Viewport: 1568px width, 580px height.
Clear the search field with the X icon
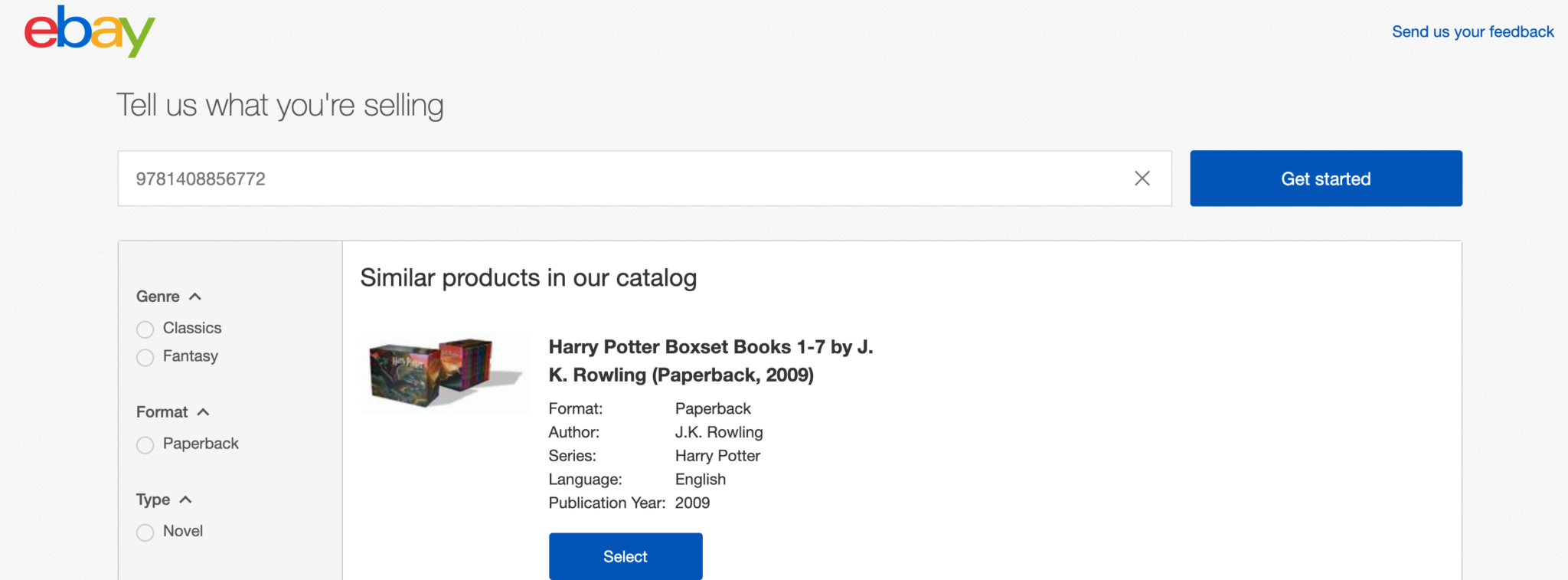click(x=1142, y=178)
